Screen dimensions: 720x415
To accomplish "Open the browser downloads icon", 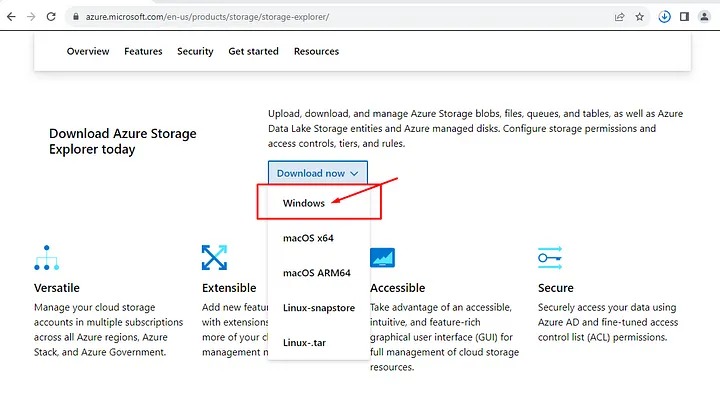I will tap(664, 16).
